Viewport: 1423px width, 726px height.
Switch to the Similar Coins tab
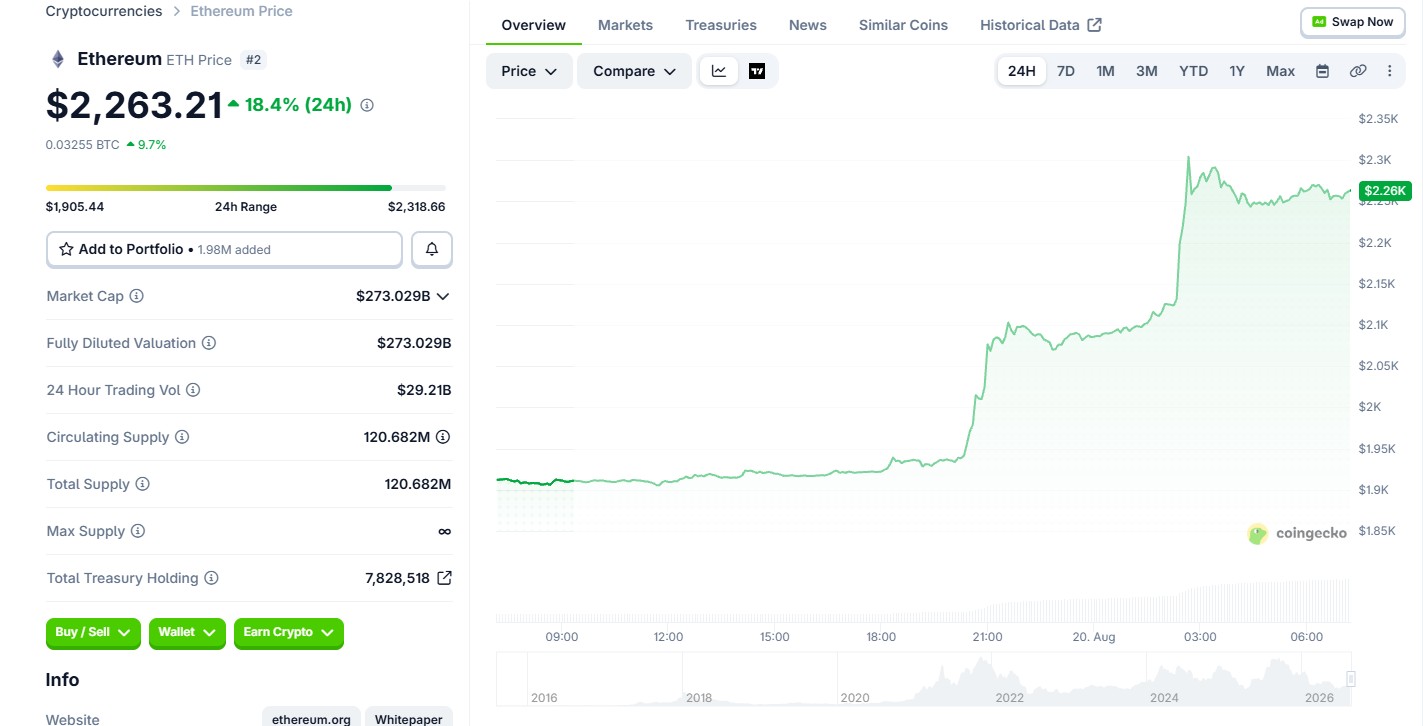click(x=903, y=25)
